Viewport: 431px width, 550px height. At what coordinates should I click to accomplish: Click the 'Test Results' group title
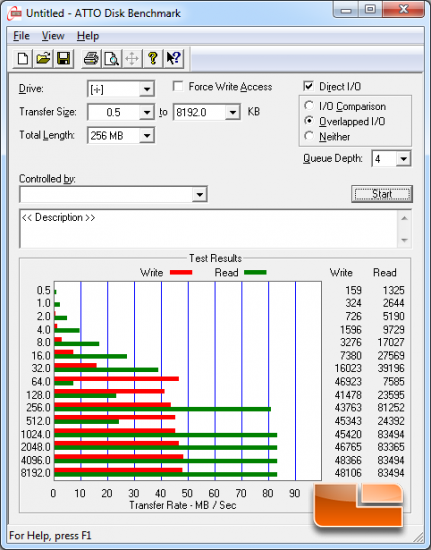click(215, 258)
